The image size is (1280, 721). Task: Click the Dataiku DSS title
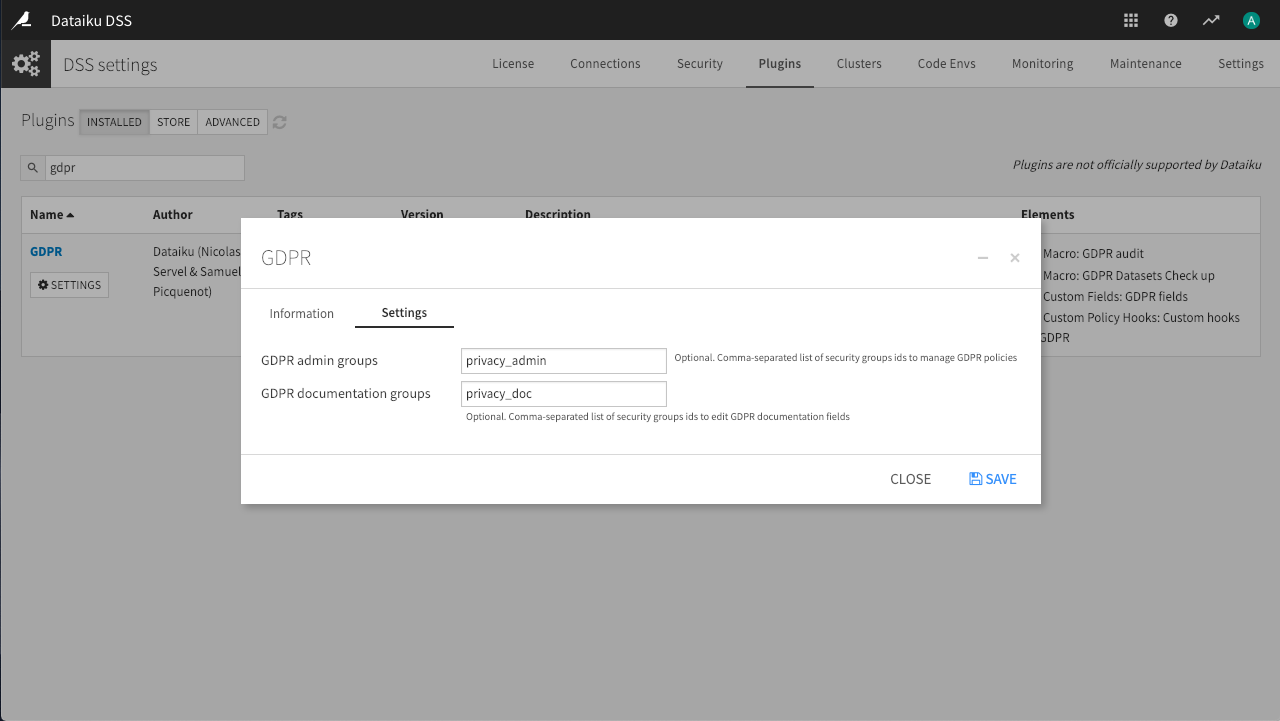point(91,20)
